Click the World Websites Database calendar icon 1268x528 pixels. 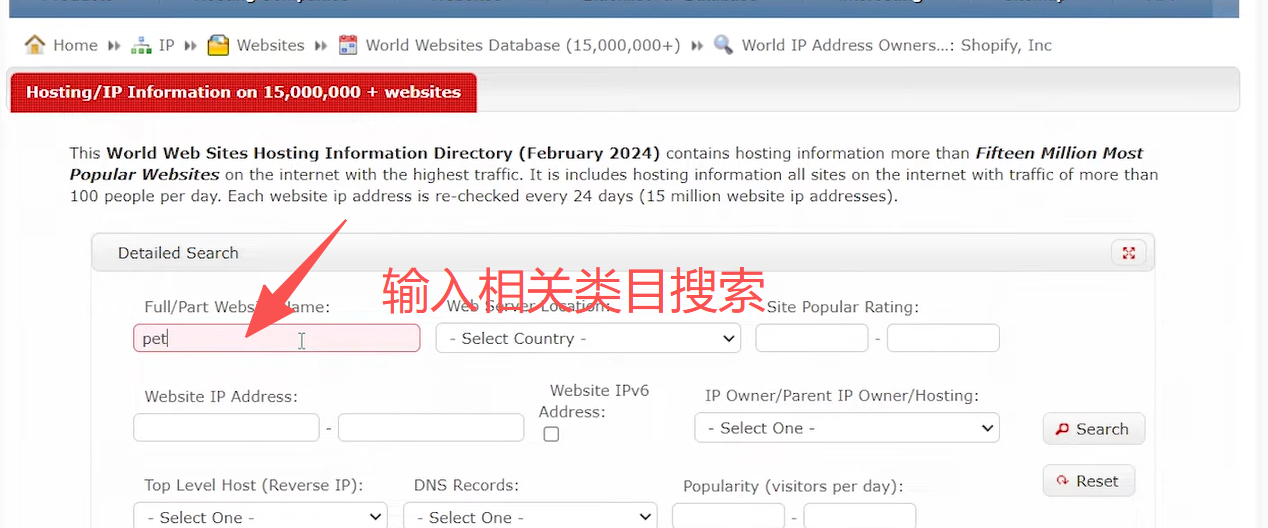[x=348, y=45]
